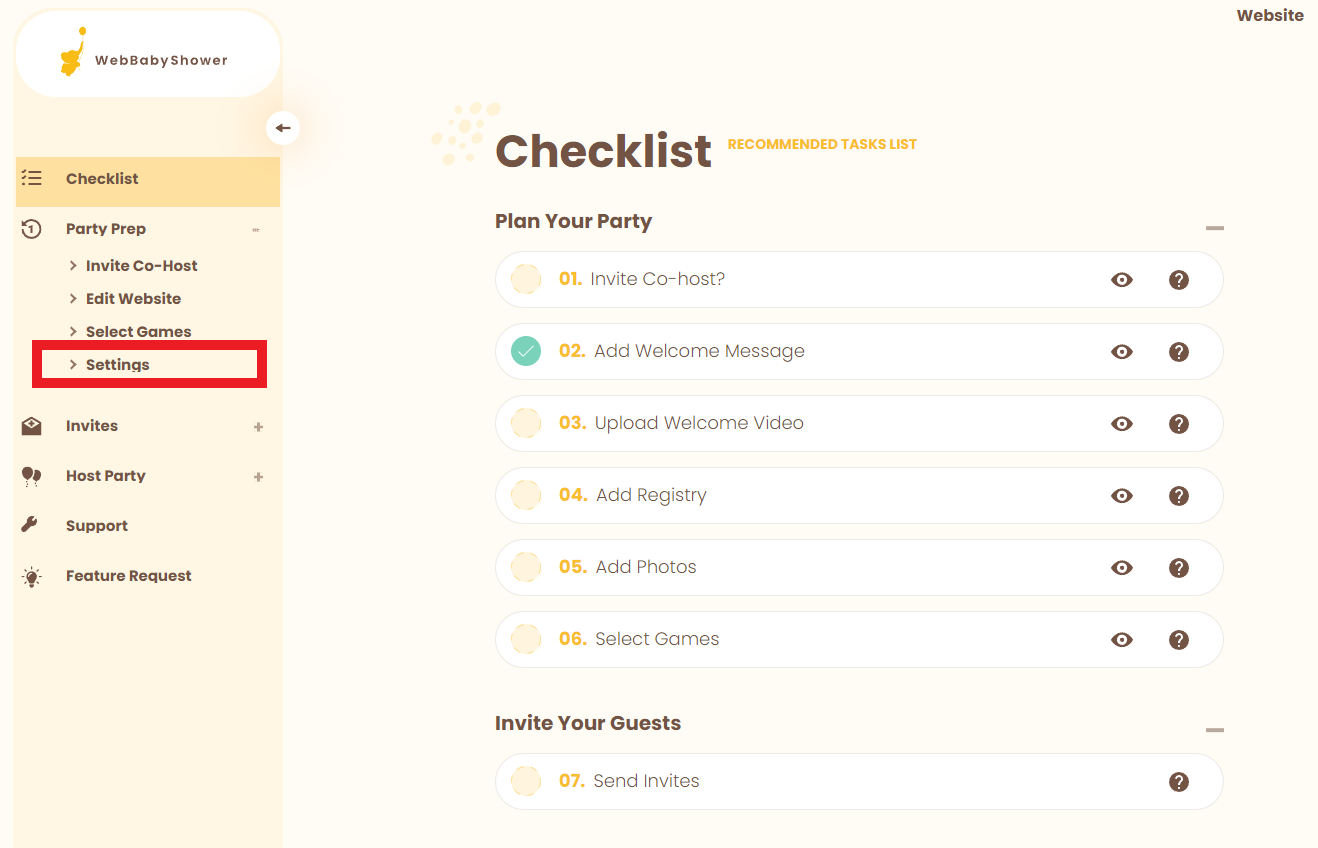Open help for Invite Co-host task

point(1179,280)
